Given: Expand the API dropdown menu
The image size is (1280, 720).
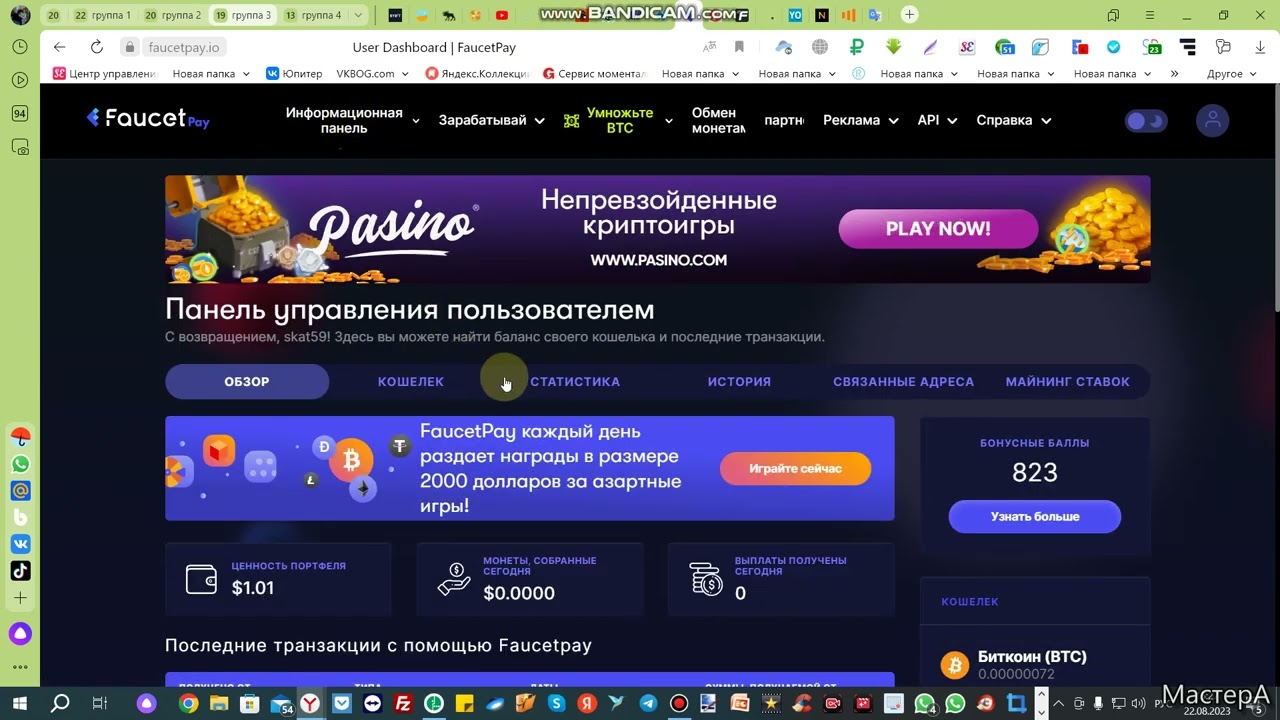Looking at the screenshot, I should 937,120.
